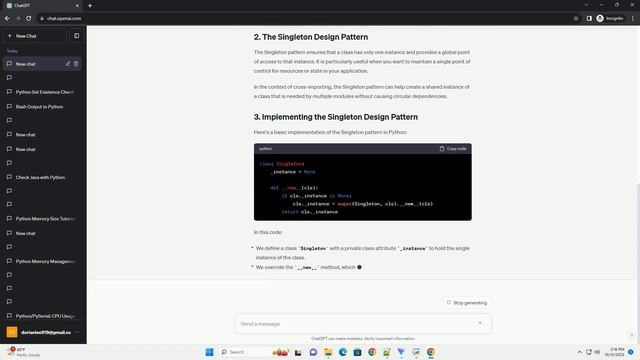Click the chat bubble icon beside Check Java with Python
This screenshot has height=360, width=640.
9,177
